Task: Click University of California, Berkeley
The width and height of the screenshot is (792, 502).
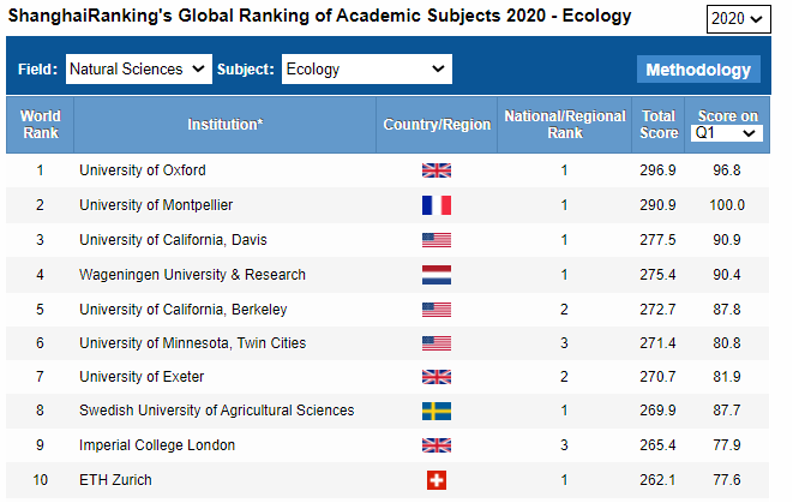Action: point(183,309)
